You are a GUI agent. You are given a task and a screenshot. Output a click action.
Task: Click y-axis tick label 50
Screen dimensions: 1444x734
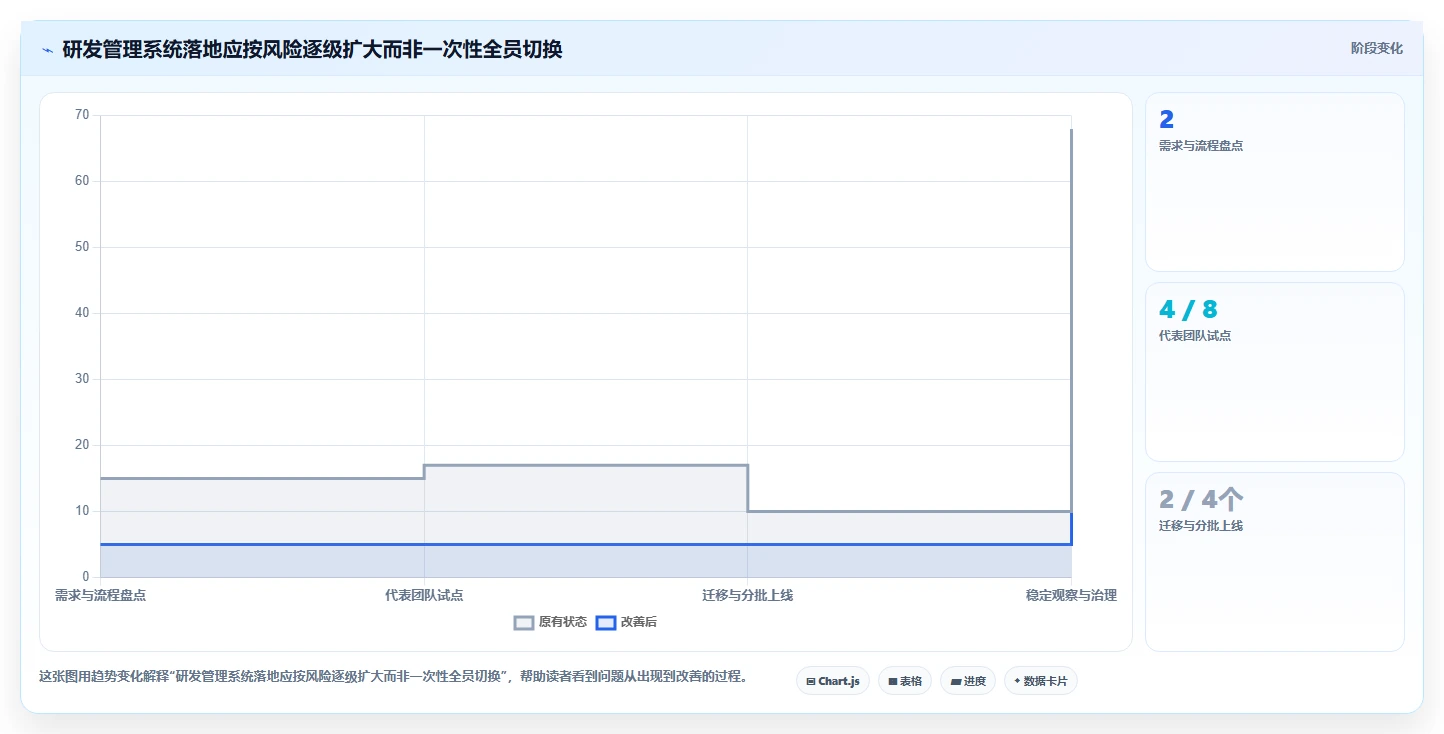coord(82,247)
